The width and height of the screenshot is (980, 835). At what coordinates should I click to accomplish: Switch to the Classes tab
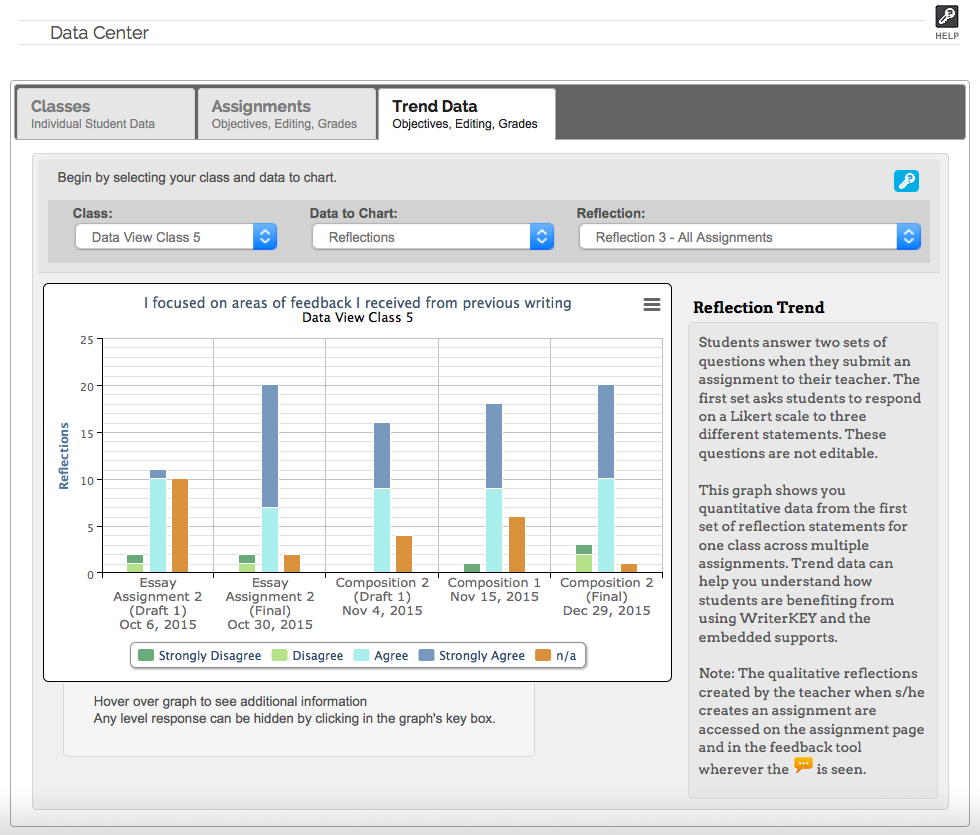(105, 114)
